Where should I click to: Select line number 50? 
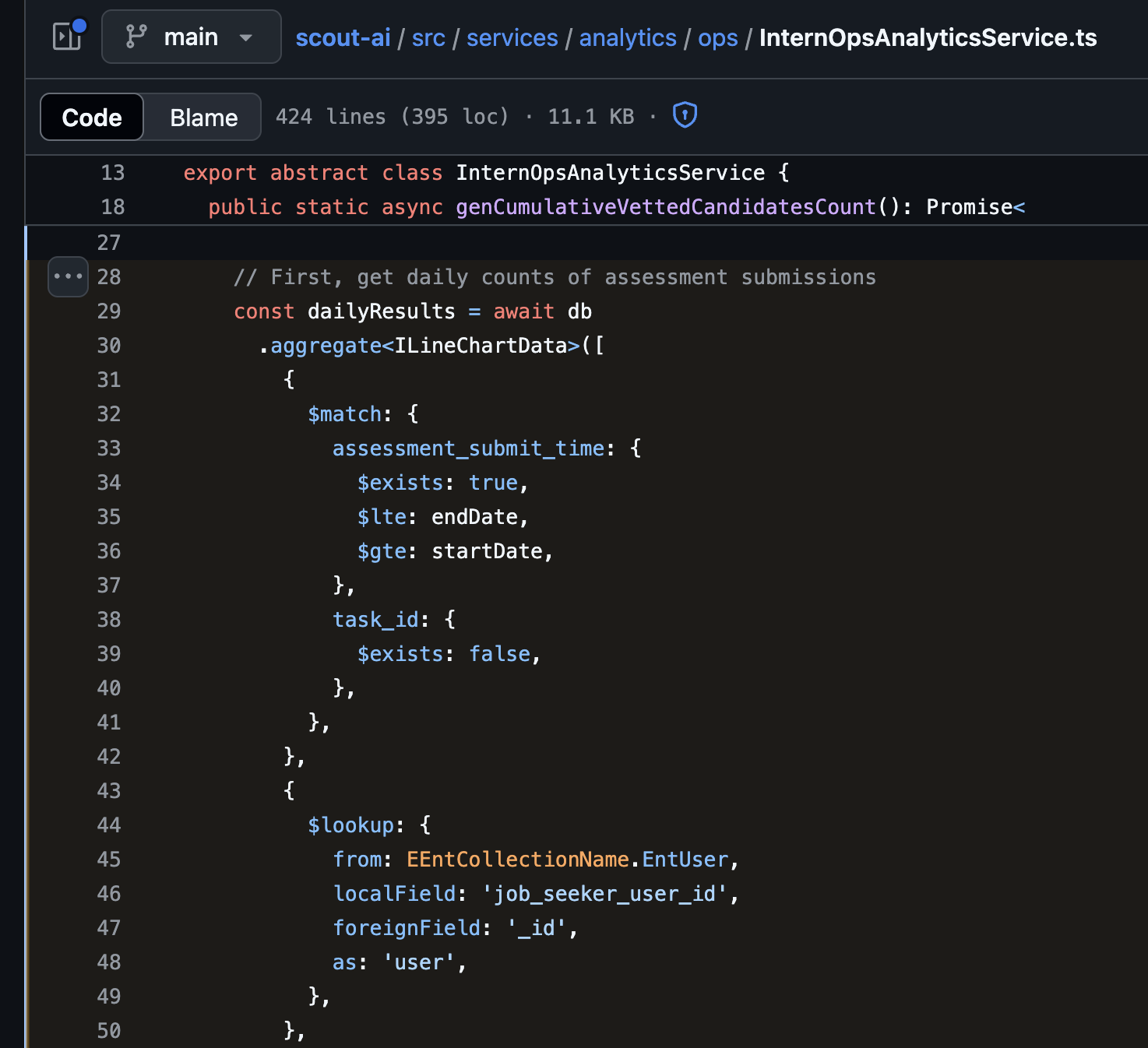click(x=109, y=1031)
